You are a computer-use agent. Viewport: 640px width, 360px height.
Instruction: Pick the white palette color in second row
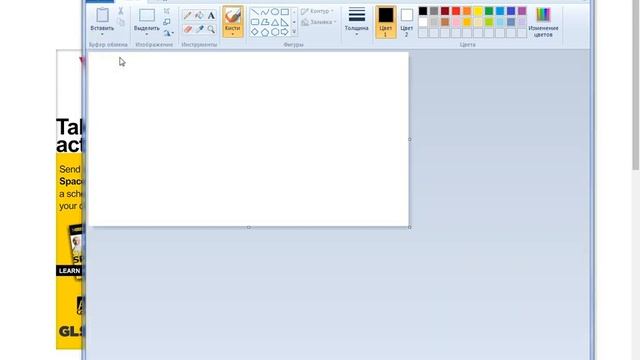(423, 22)
